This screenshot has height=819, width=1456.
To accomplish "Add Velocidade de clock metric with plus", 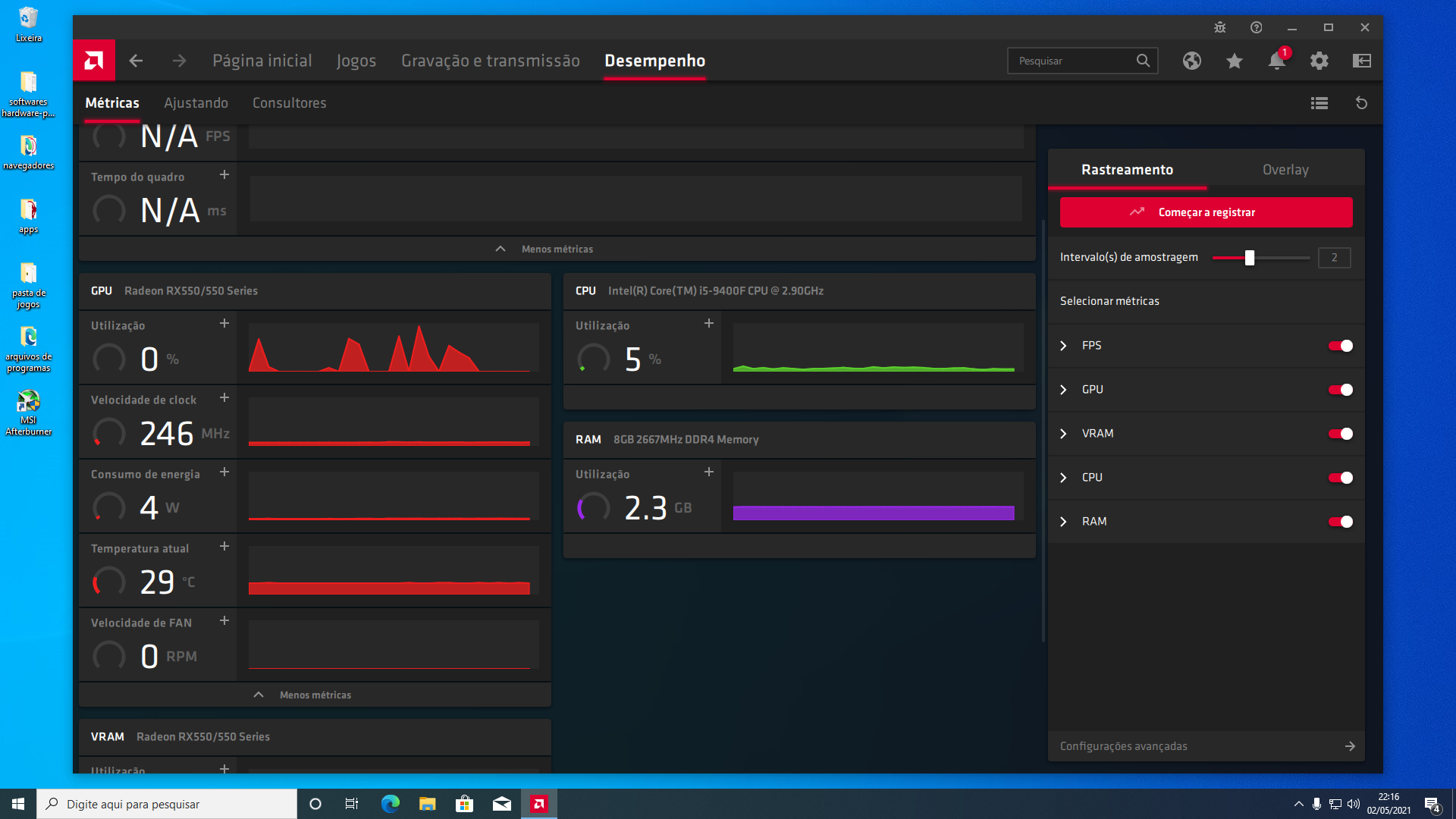I will pyautogui.click(x=224, y=398).
